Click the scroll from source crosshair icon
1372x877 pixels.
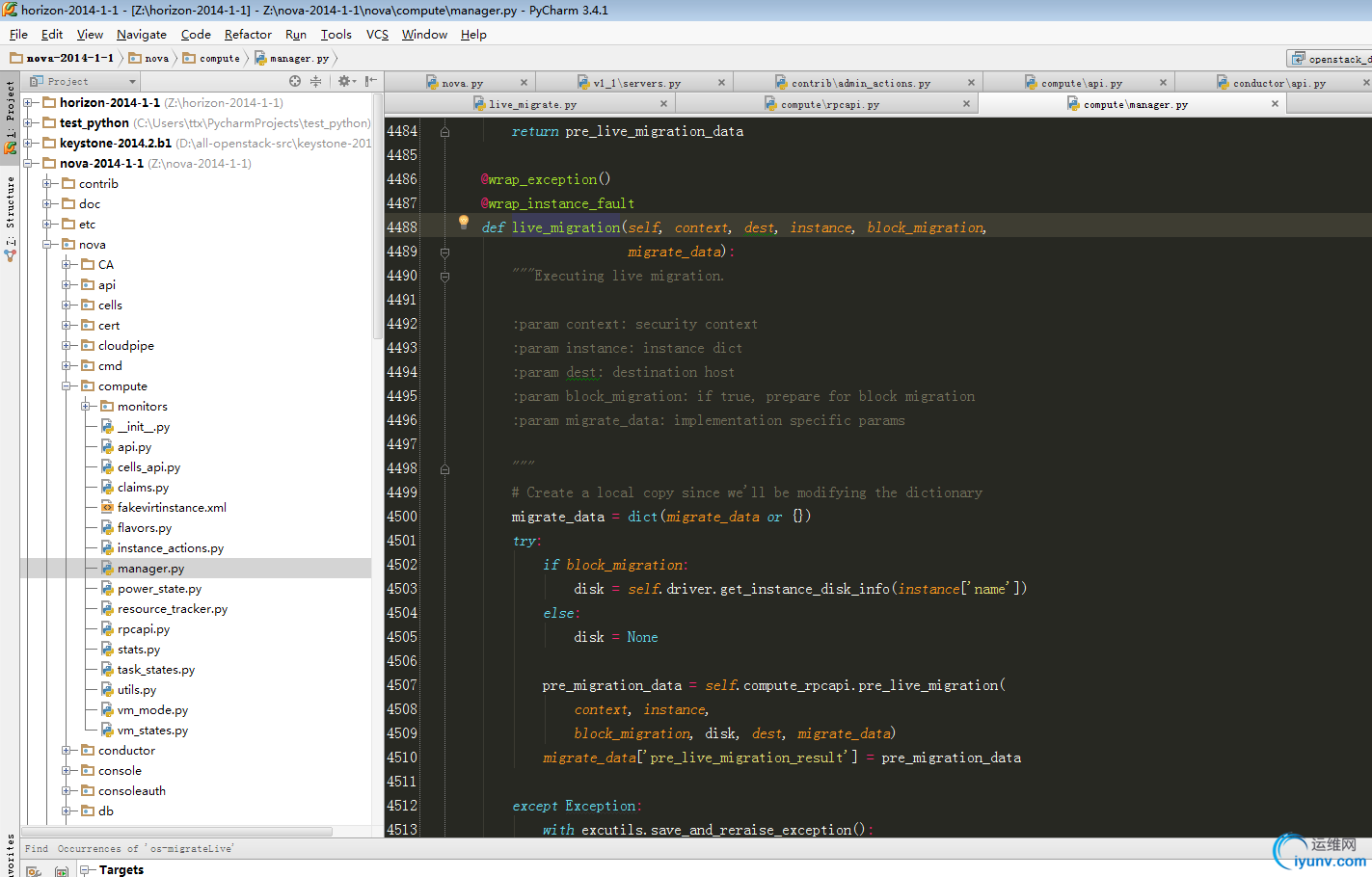(x=295, y=81)
